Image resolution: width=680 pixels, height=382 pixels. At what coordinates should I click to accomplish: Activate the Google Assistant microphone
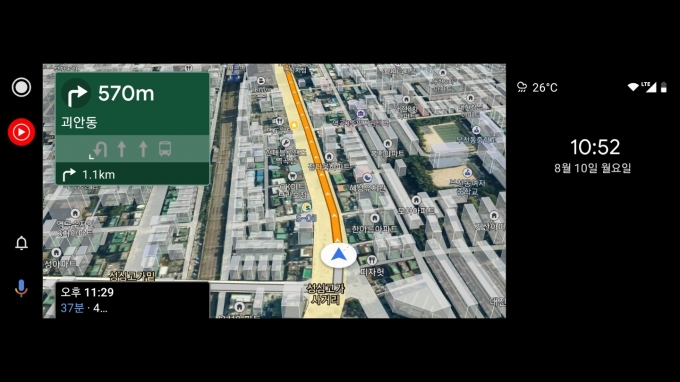(21, 288)
